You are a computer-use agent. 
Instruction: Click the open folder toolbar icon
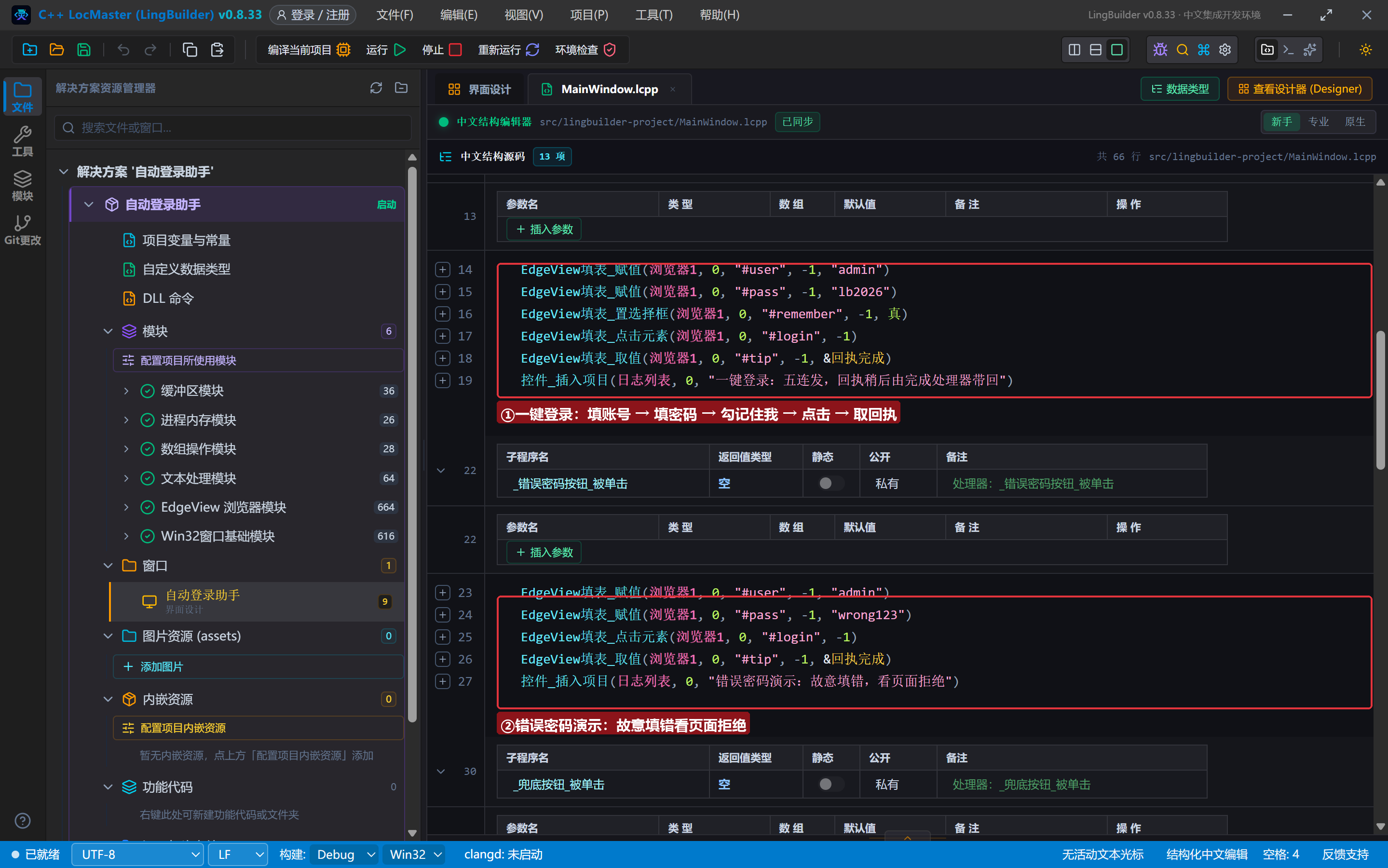coord(57,50)
